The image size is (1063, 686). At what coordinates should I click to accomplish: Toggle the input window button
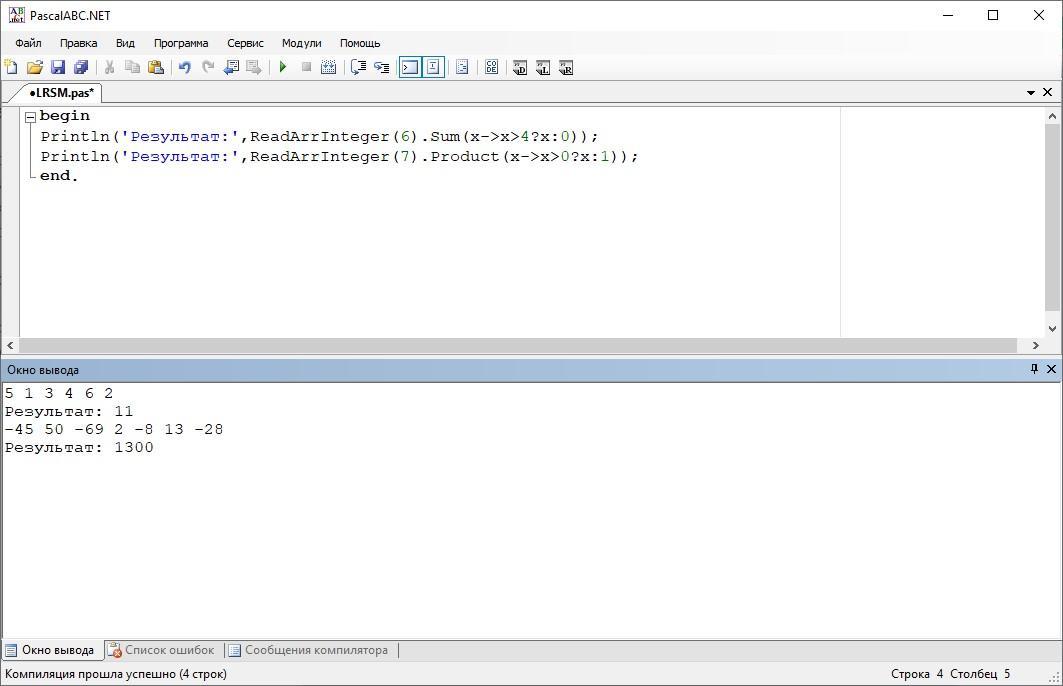pyautogui.click(x=433, y=67)
